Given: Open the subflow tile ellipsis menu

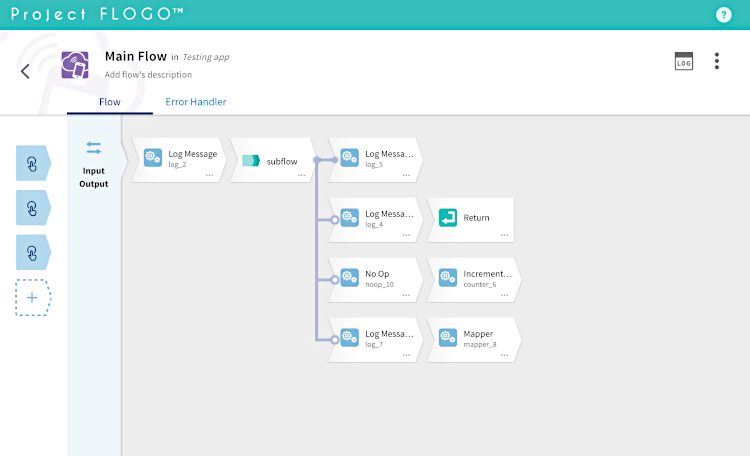Looking at the screenshot, I should coord(302,175).
